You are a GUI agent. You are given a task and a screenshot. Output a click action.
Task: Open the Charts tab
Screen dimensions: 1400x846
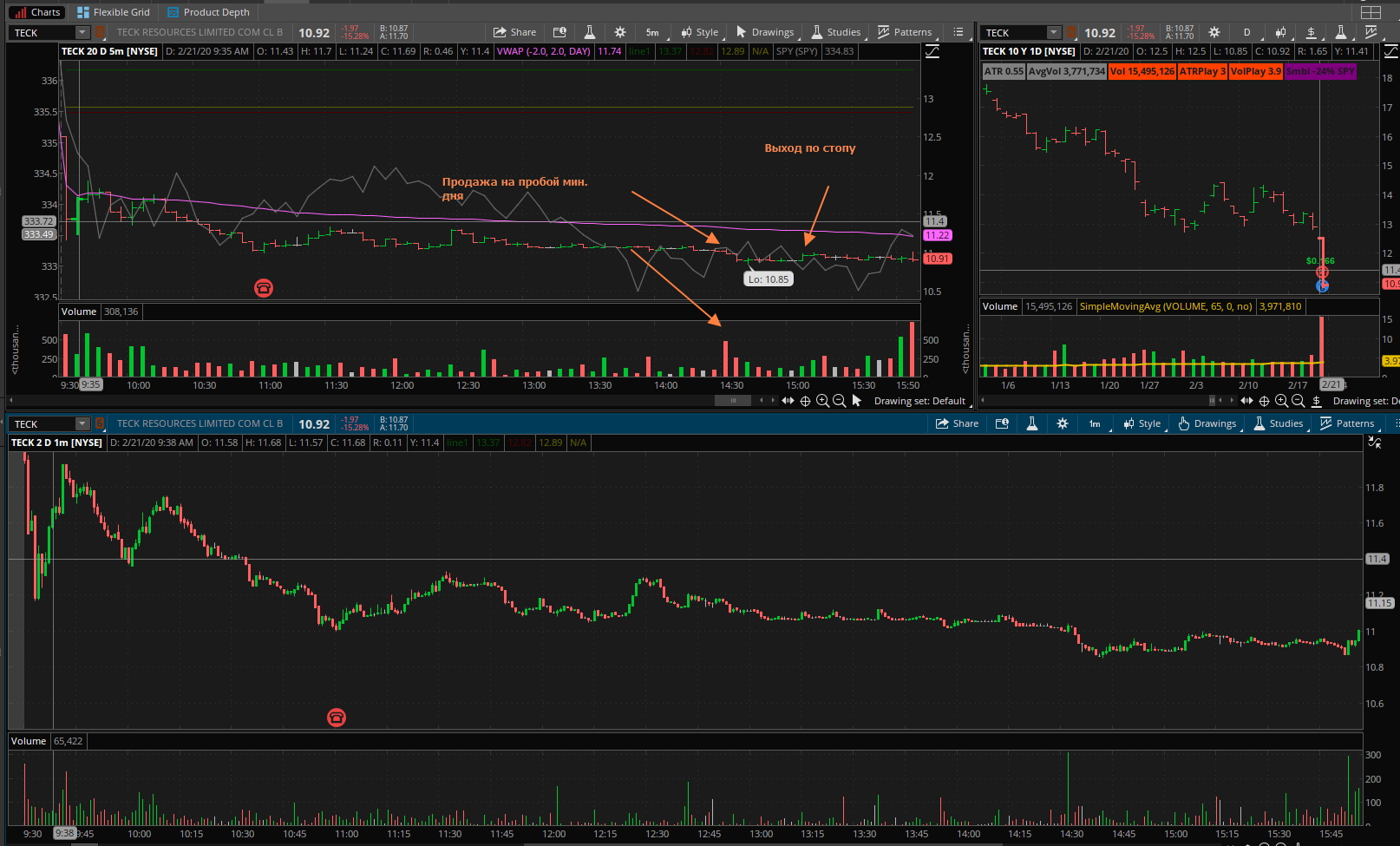pos(36,12)
